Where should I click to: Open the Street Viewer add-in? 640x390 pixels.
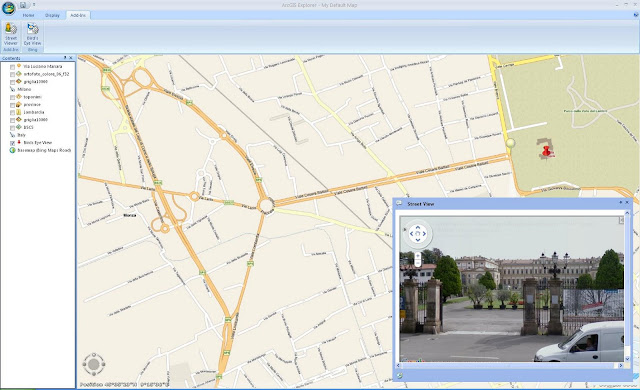pos(11,34)
